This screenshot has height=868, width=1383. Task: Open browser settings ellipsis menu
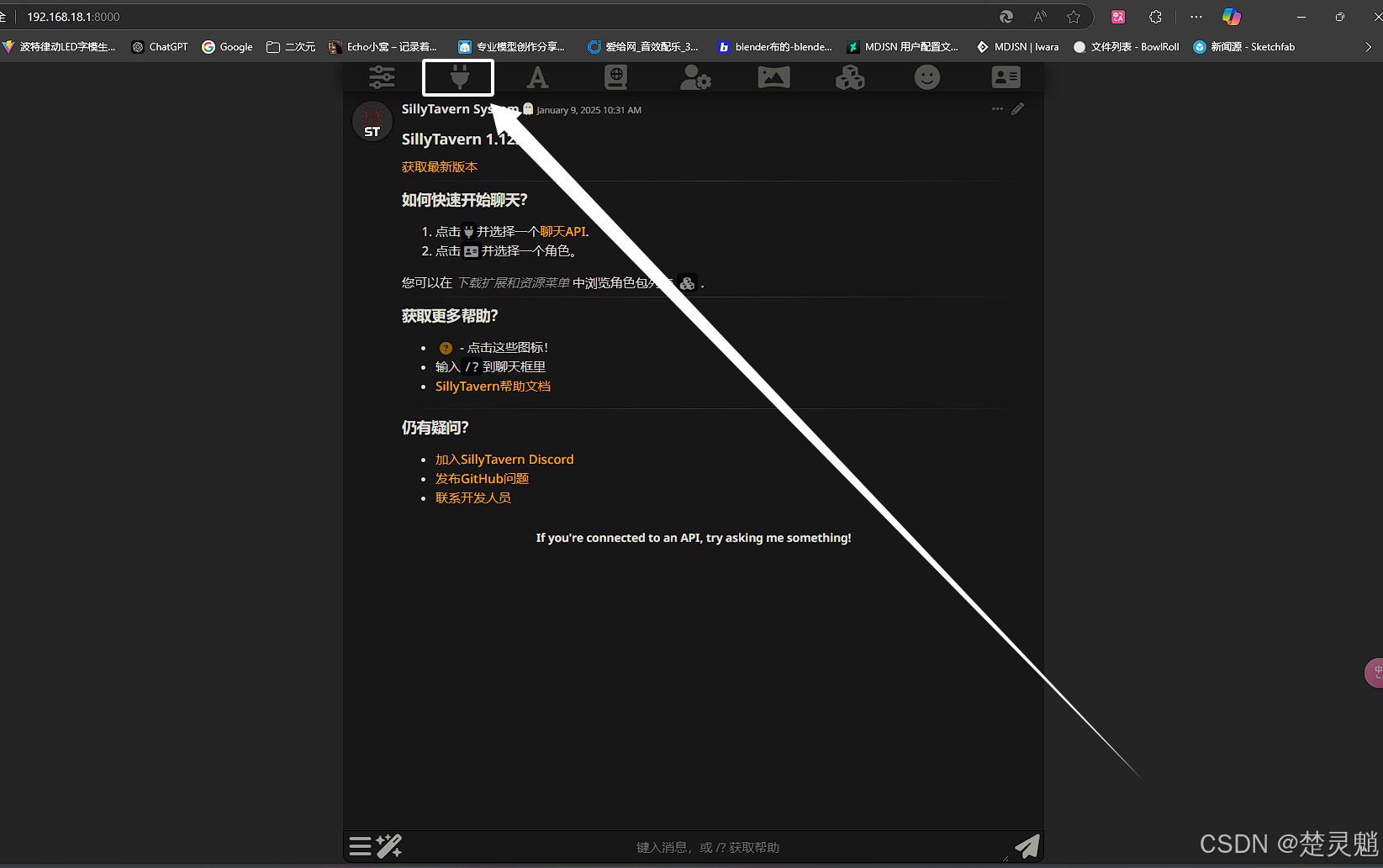[1196, 17]
